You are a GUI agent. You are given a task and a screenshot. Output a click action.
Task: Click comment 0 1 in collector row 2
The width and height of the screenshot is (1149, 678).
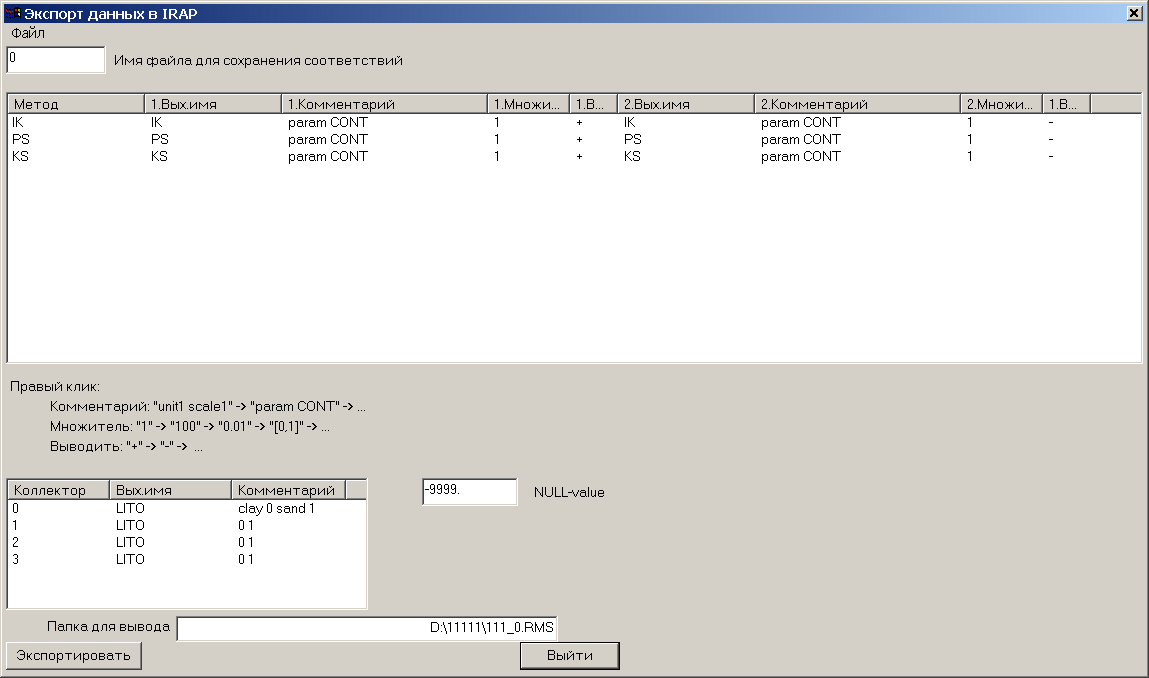point(245,542)
